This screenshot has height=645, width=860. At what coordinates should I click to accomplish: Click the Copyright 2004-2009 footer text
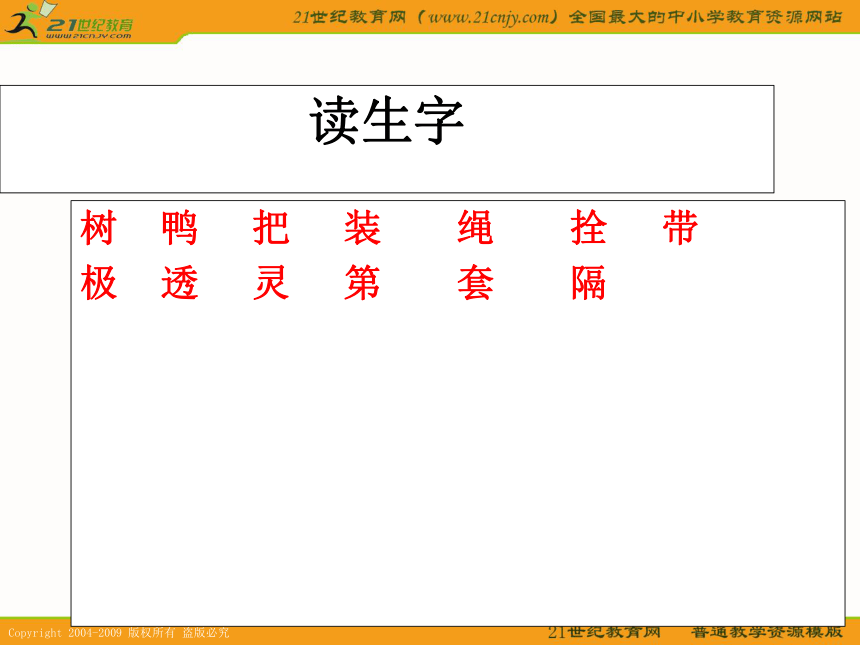coord(118,633)
